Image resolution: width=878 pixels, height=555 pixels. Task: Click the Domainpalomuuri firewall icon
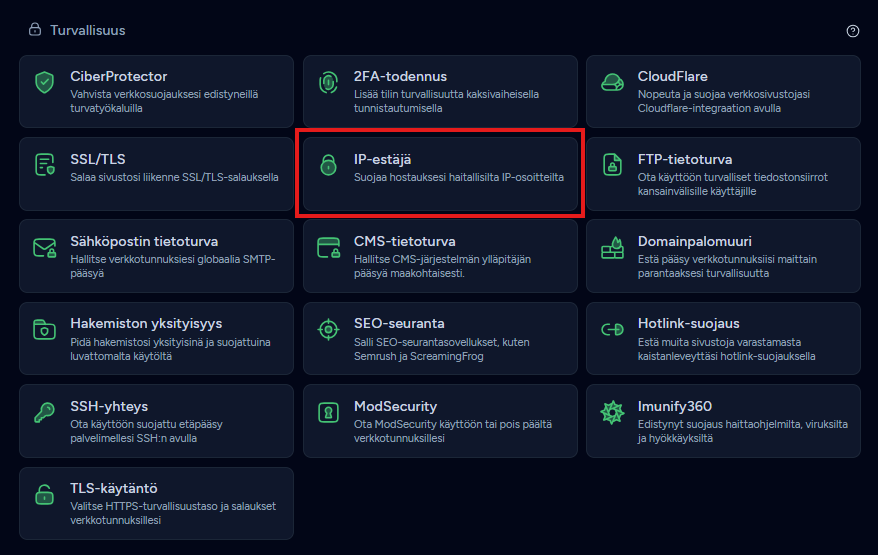pos(612,248)
